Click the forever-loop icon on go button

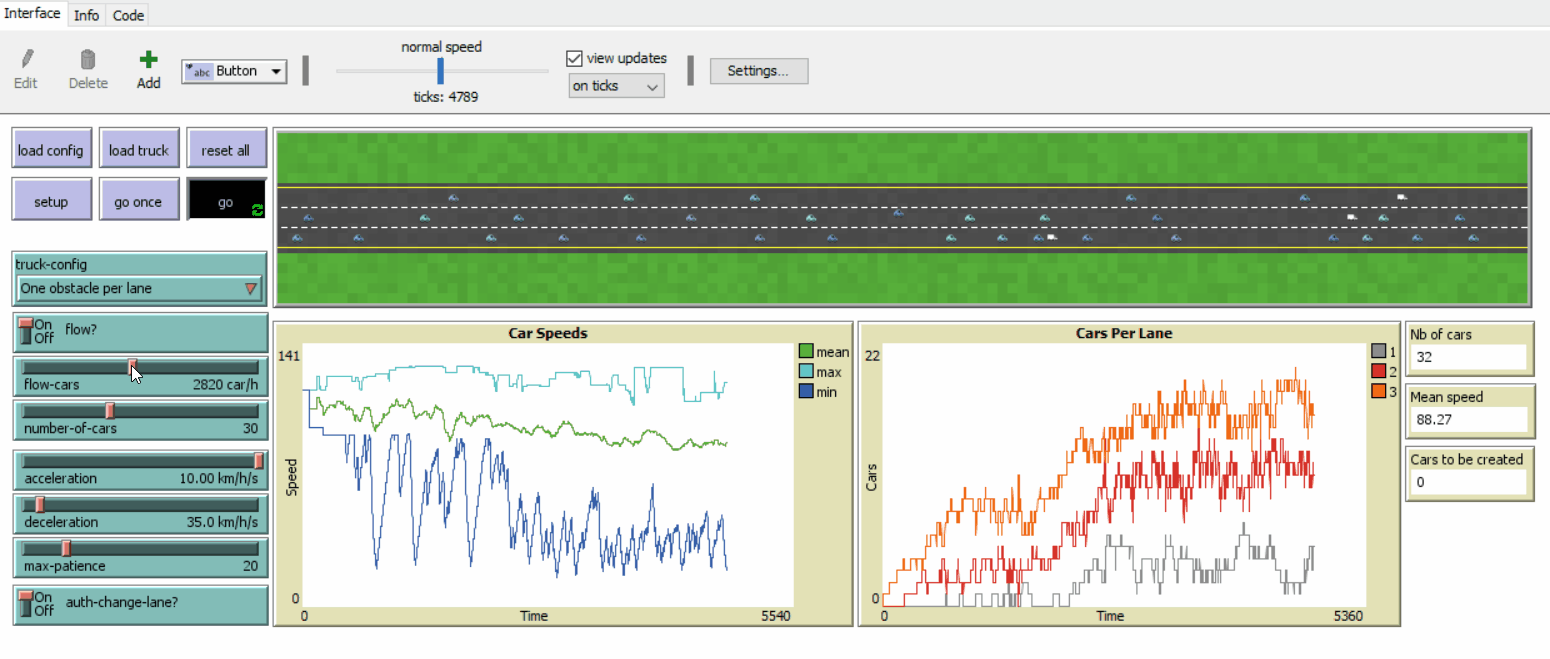pos(257,209)
